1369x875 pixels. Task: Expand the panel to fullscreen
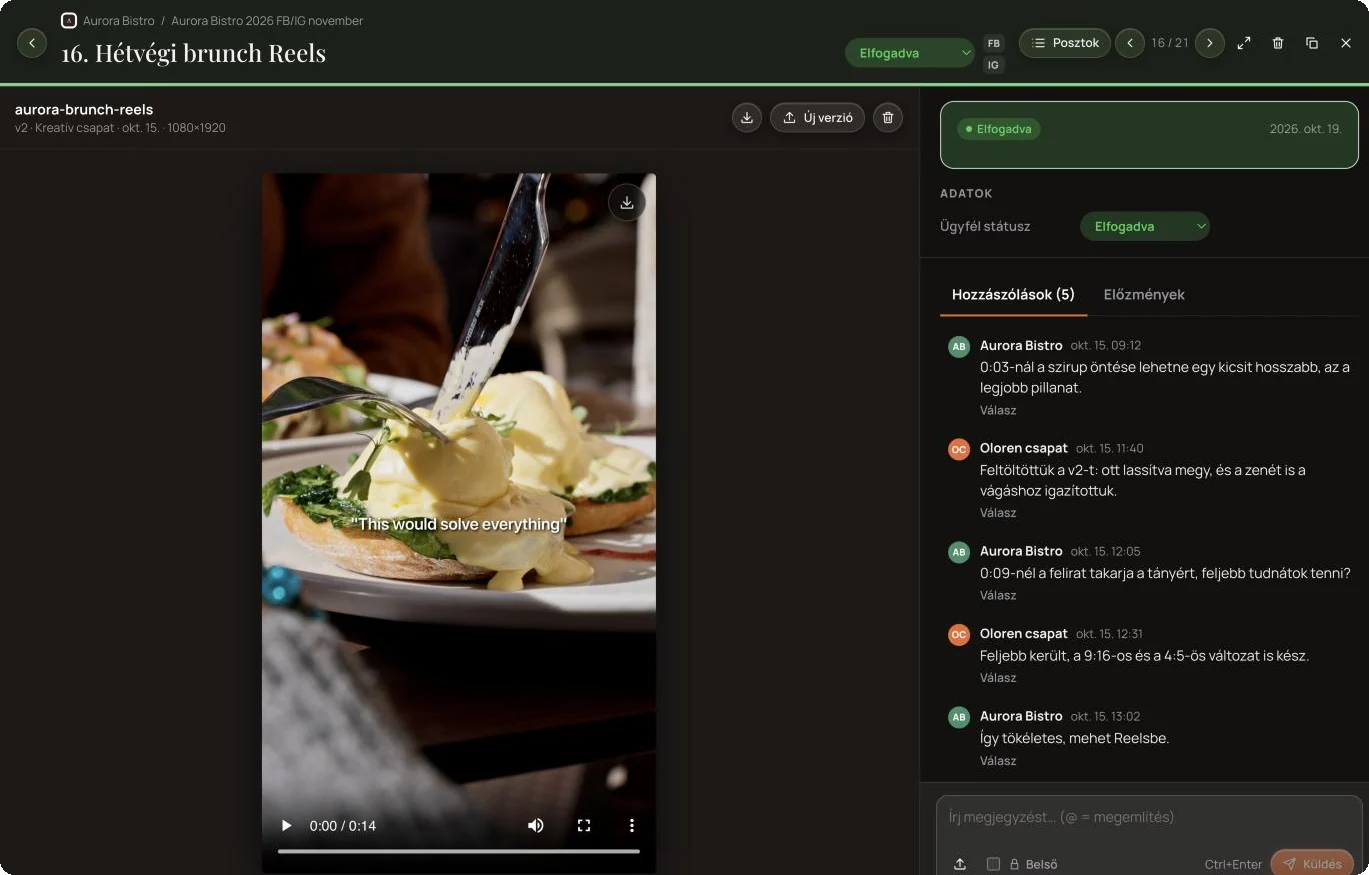[1244, 43]
